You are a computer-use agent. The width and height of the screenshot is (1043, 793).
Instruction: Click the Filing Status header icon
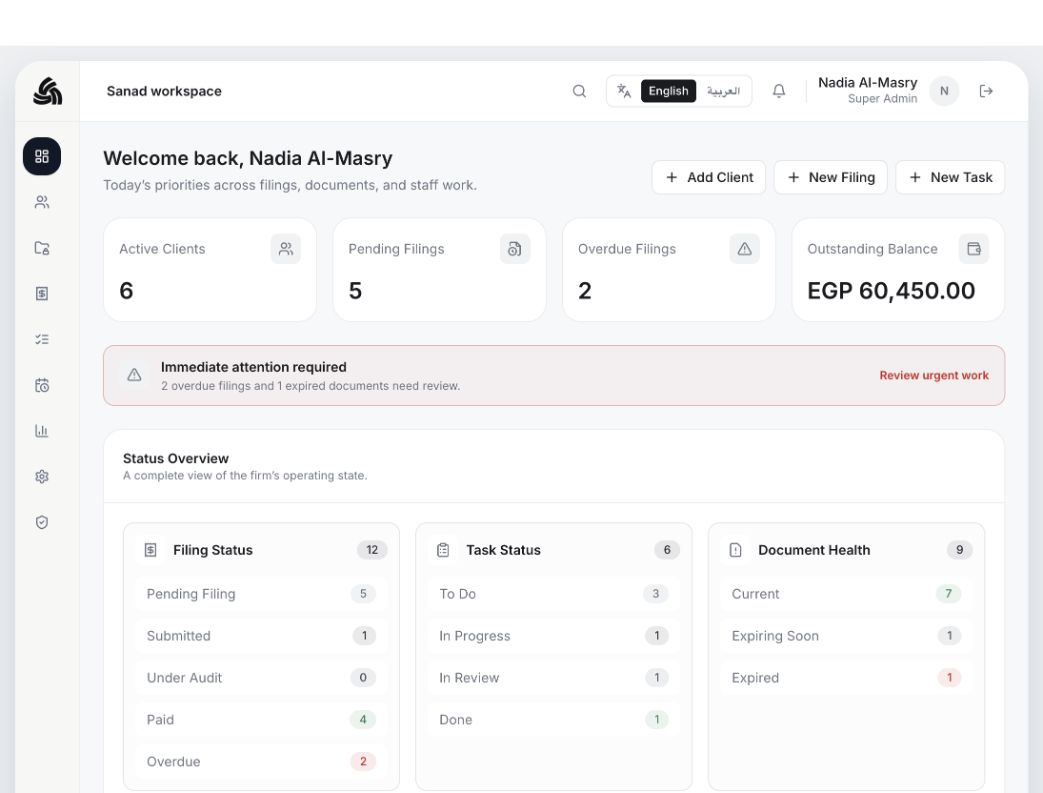tap(151, 550)
